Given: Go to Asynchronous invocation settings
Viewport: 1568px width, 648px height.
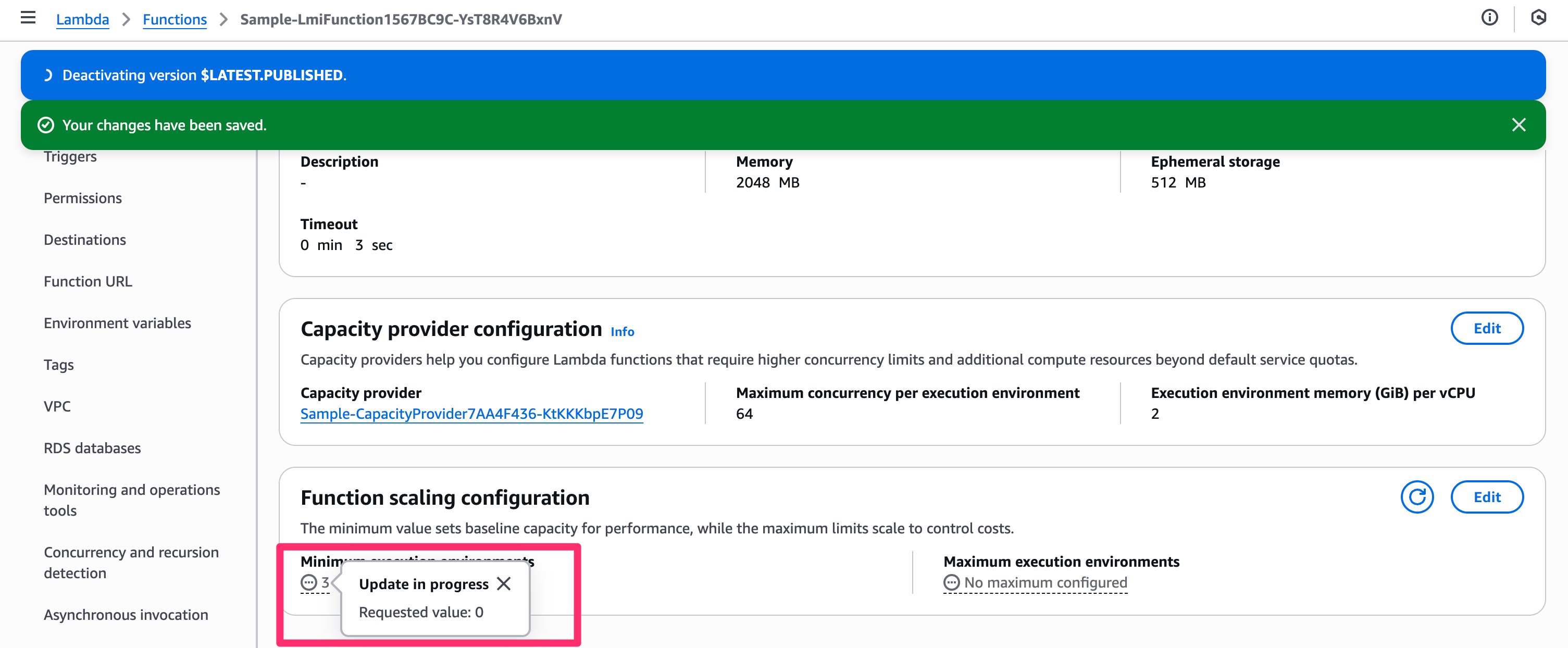Looking at the screenshot, I should [x=126, y=615].
